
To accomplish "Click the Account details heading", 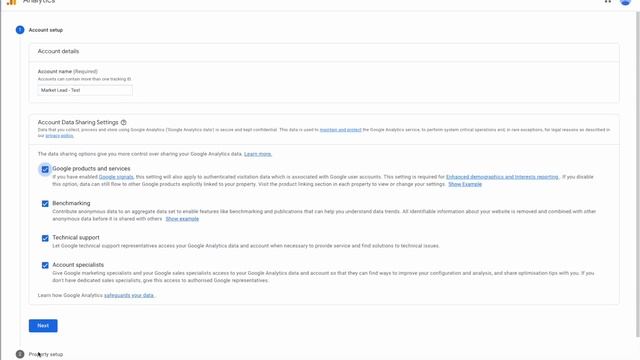I will [58, 51].
